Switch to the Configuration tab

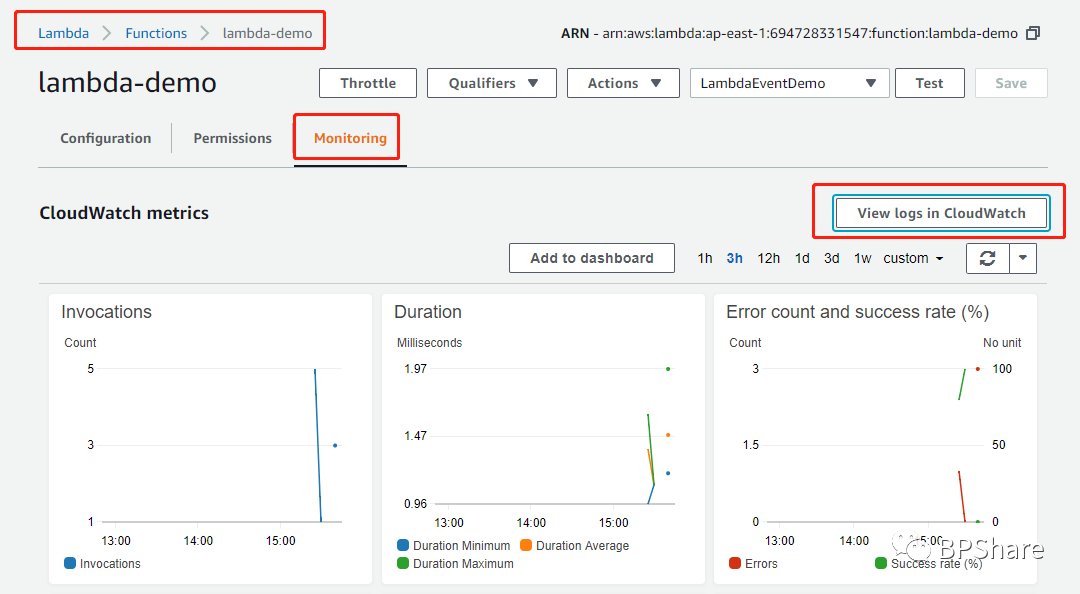[x=105, y=139]
